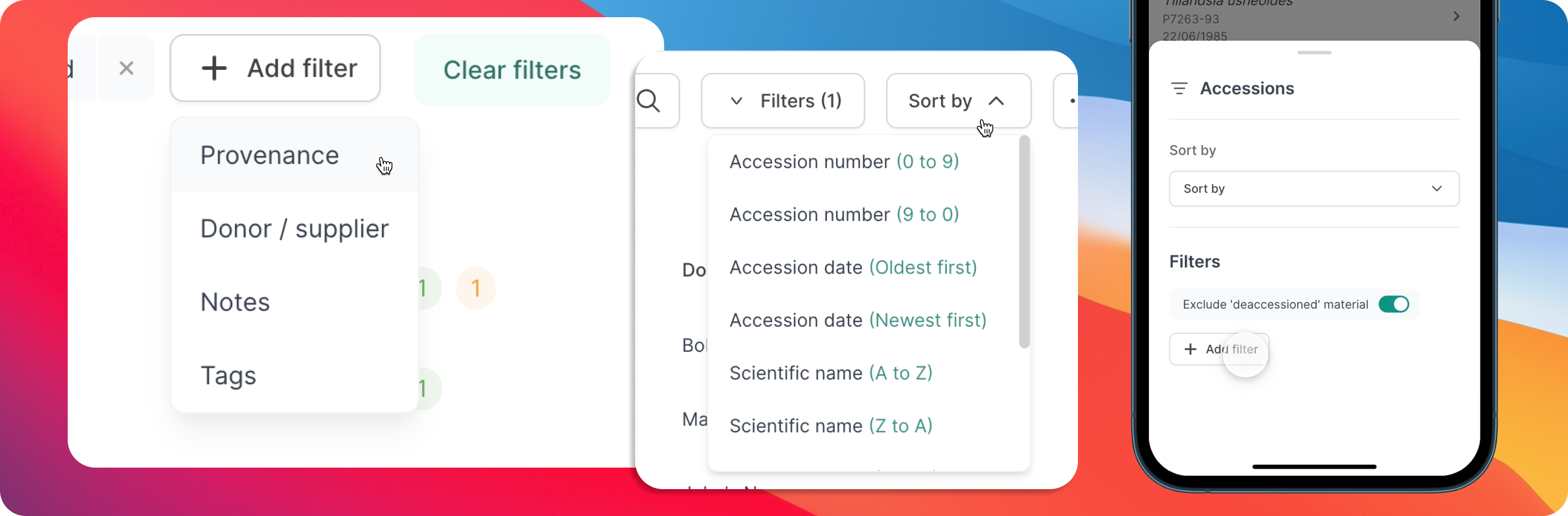Click the filter lines icon beside Accessions
The height and width of the screenshot is (516, 1568).
tap(1179, 89)
